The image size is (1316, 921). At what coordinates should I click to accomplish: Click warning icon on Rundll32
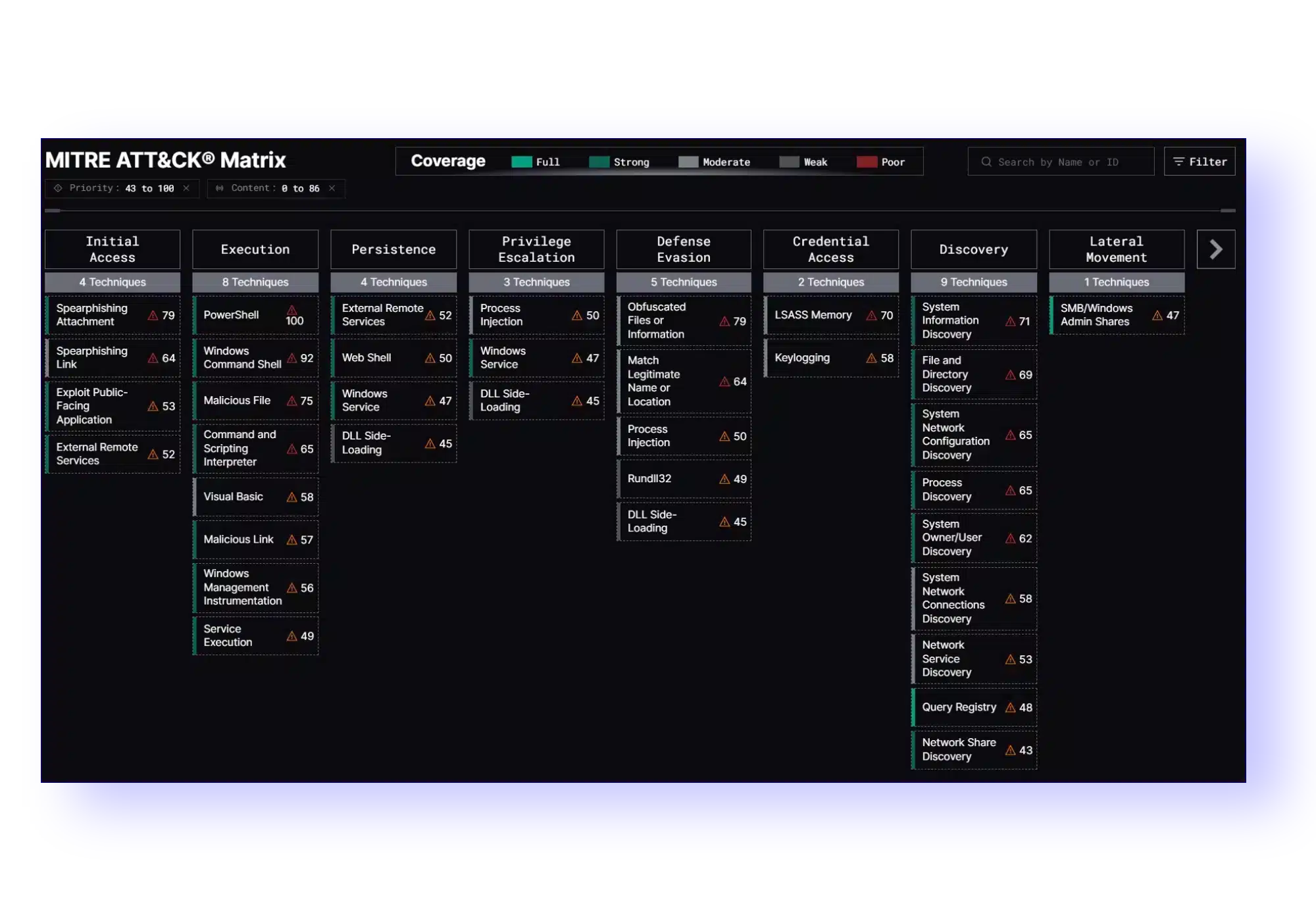(x=724, y=479)
